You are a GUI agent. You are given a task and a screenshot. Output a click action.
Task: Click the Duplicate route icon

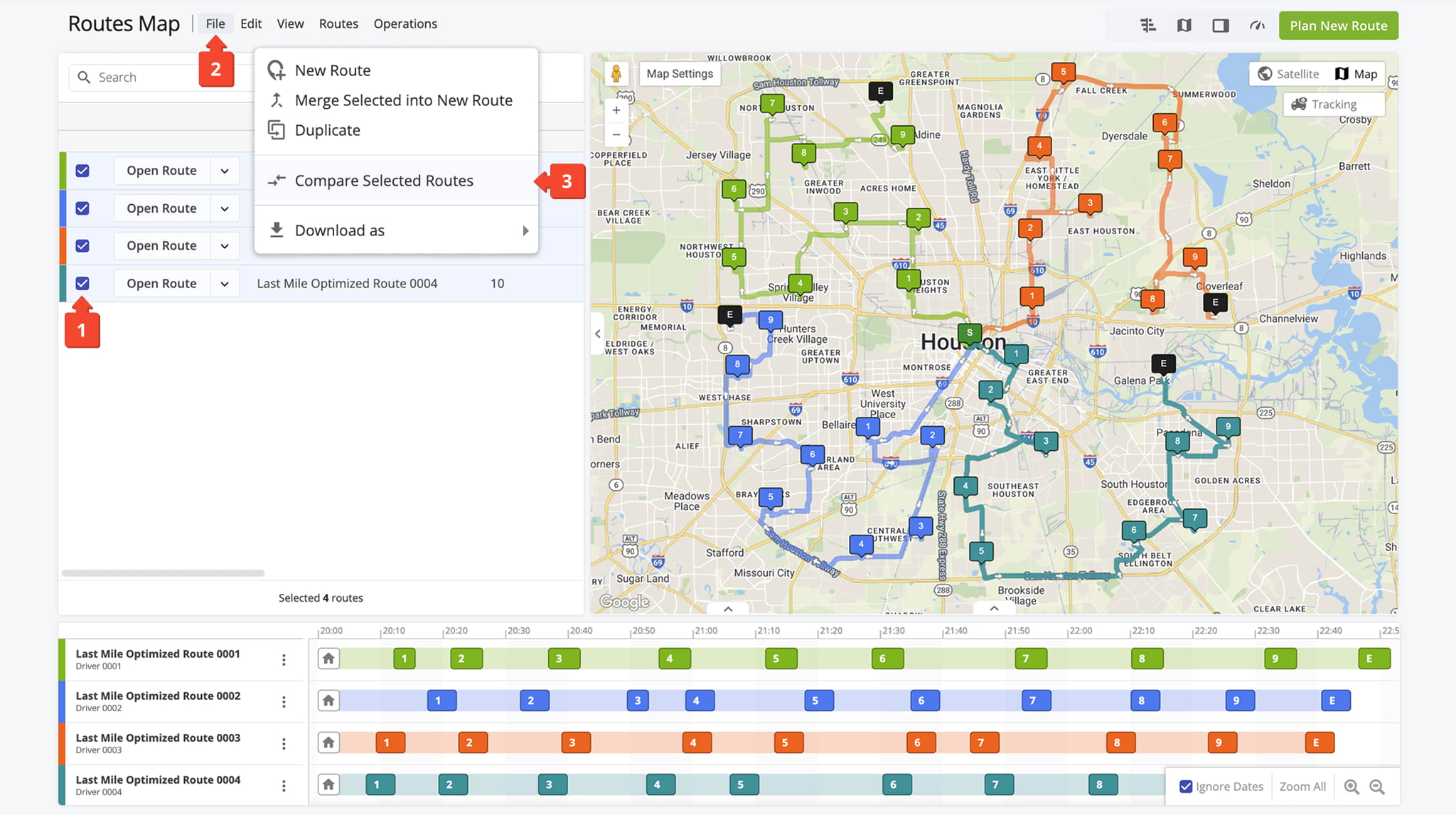click(277, 130)
